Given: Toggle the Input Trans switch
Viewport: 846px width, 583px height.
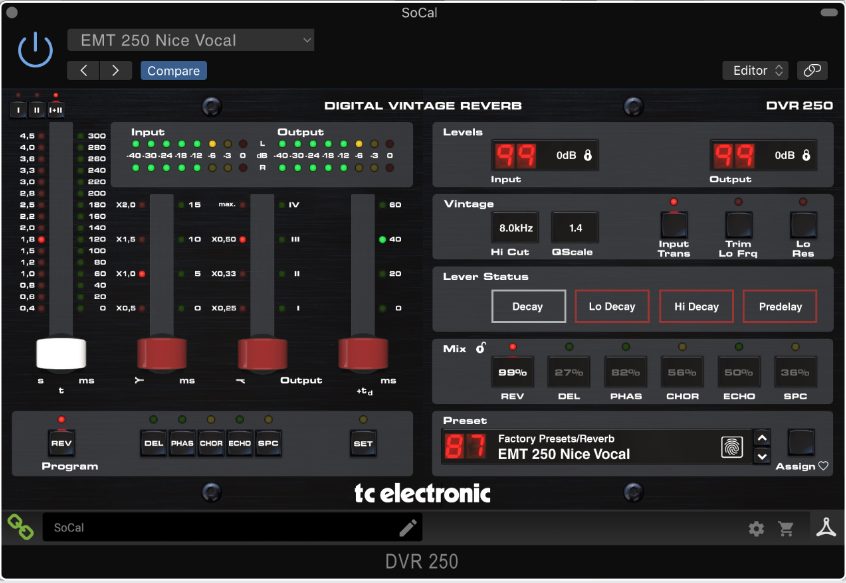Looking at the screenshot, I should pyautogui.click(x=674, y=225).
